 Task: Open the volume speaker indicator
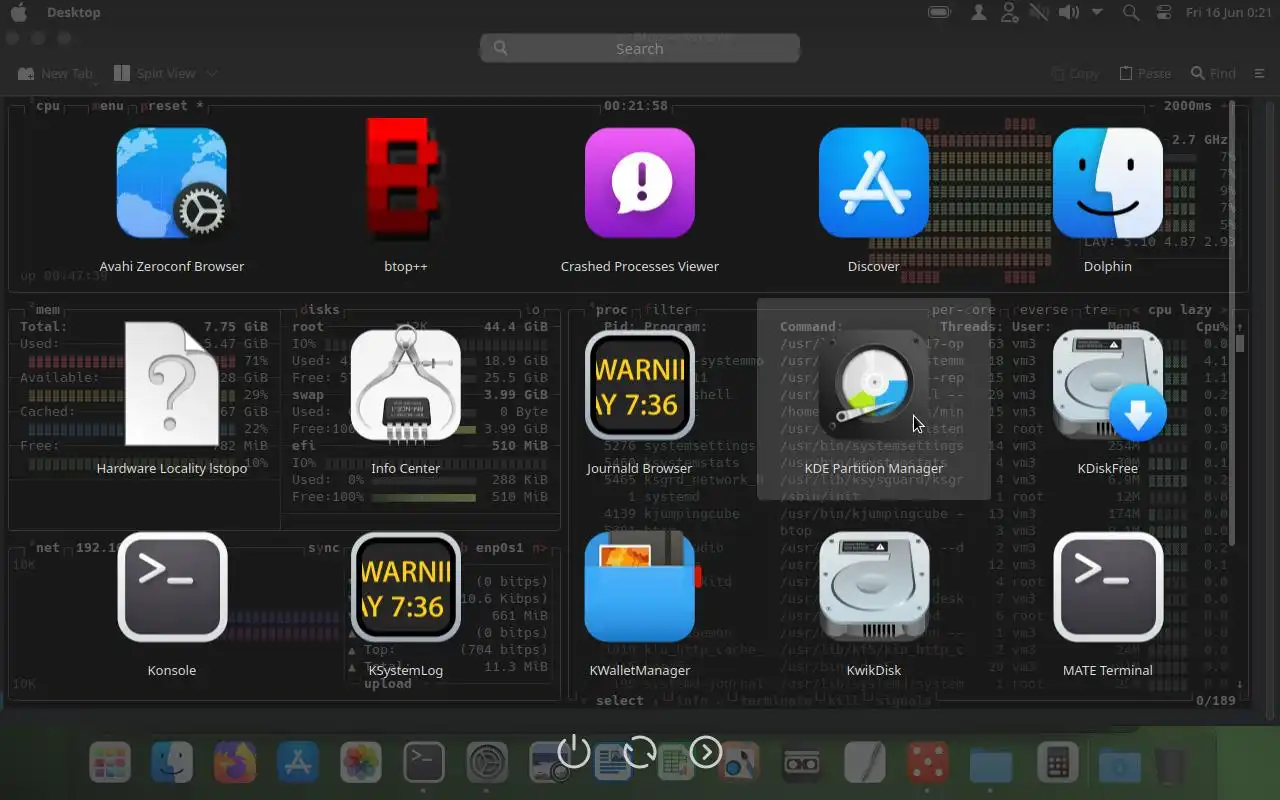coord(1069,12)
